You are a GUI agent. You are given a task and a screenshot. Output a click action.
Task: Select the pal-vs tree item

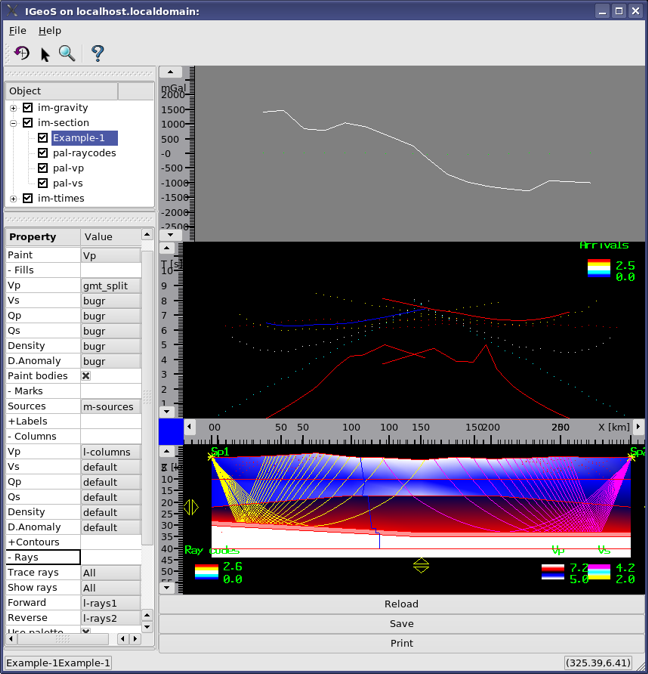(68, 183)
